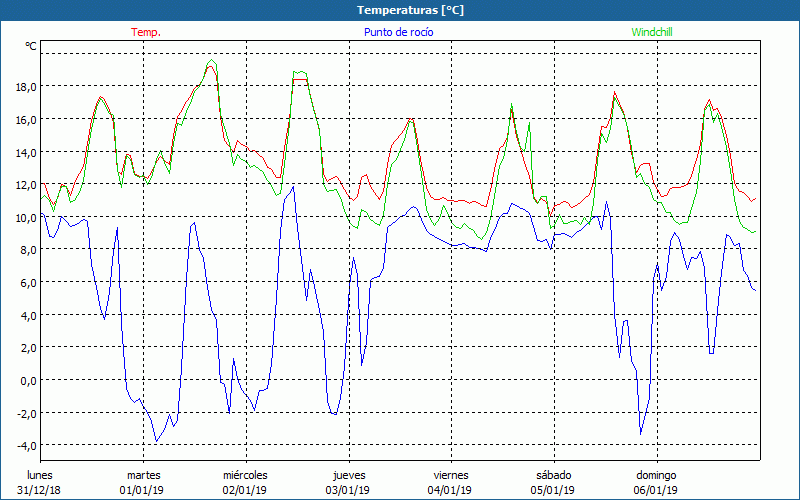
Task: Click the 'martes' day label
Action: click(144, 475)
